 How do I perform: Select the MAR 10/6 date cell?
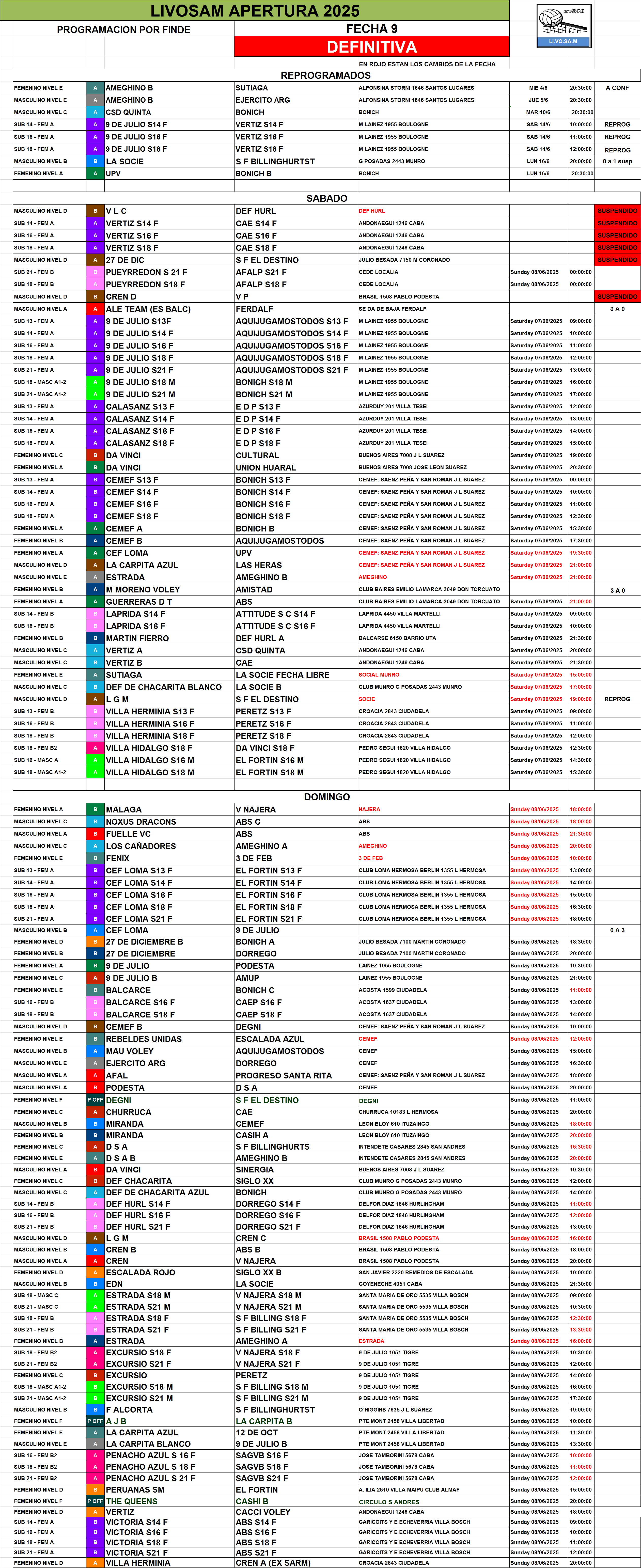(538, 112)
